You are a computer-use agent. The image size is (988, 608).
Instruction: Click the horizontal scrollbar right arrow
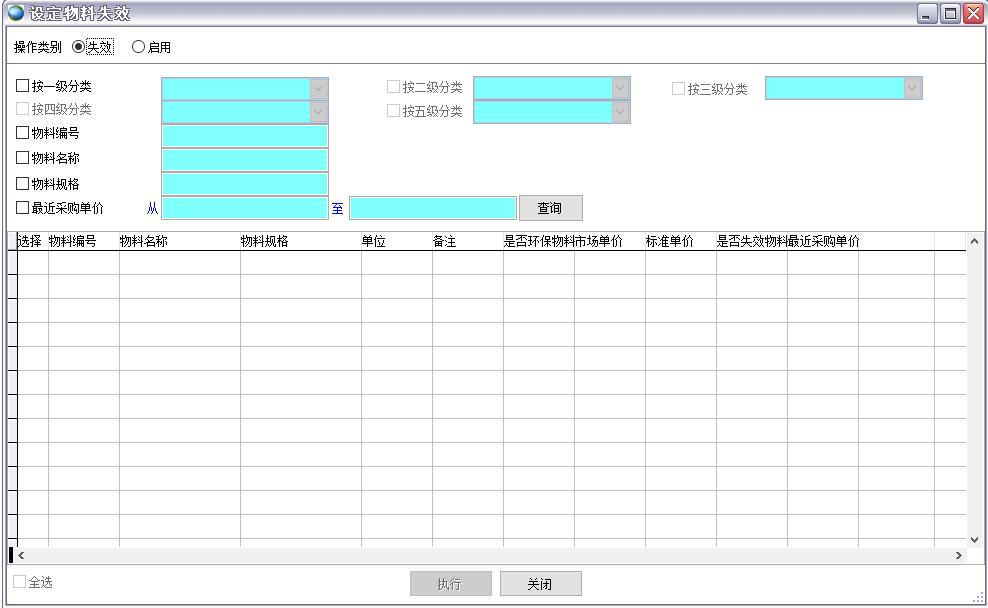click(959, 555)
